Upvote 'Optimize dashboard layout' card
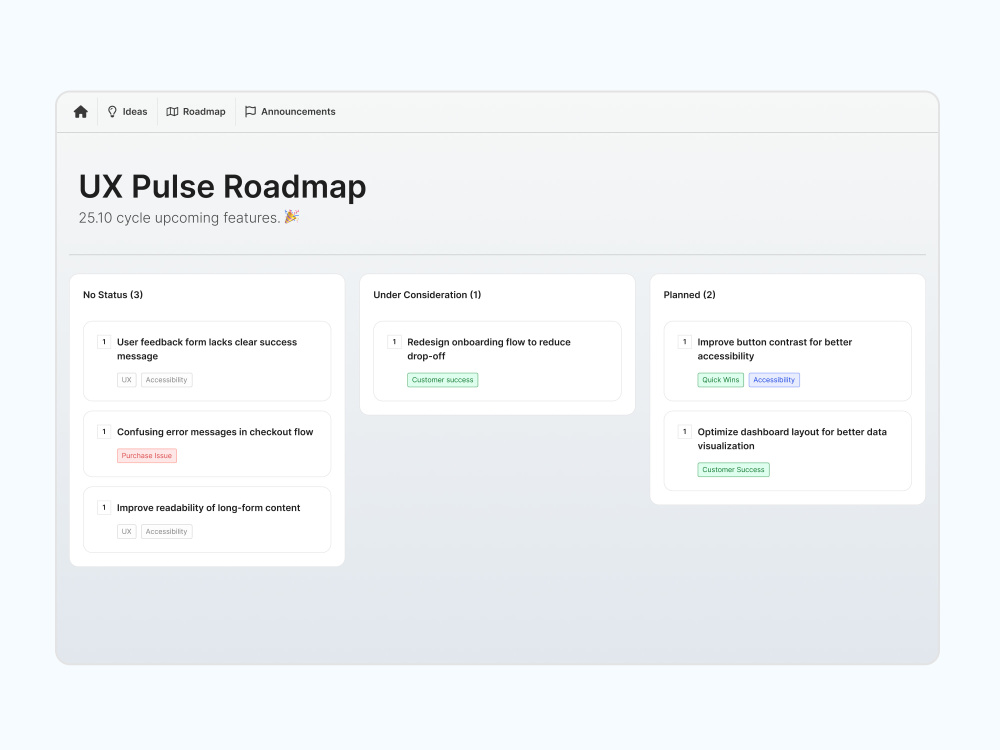 click(x=684, y=432)
